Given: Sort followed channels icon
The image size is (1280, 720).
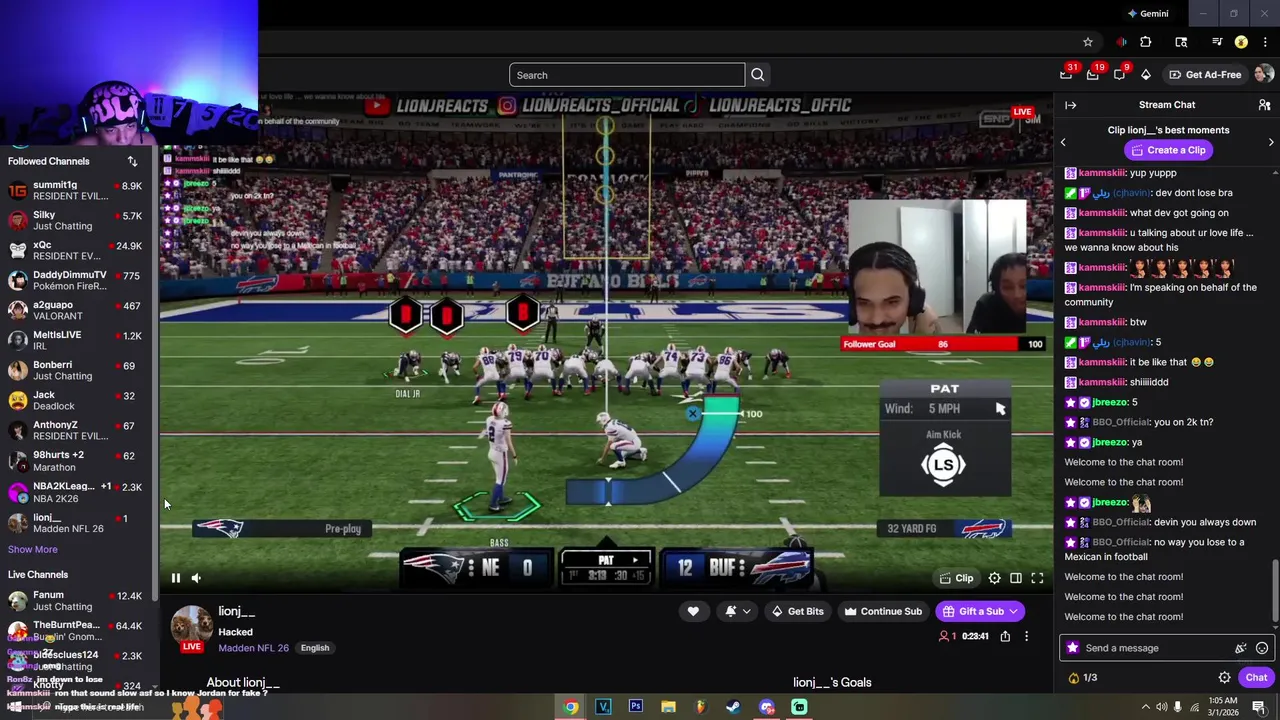Looking at the screenshot, I should click(x=132, y=161).
